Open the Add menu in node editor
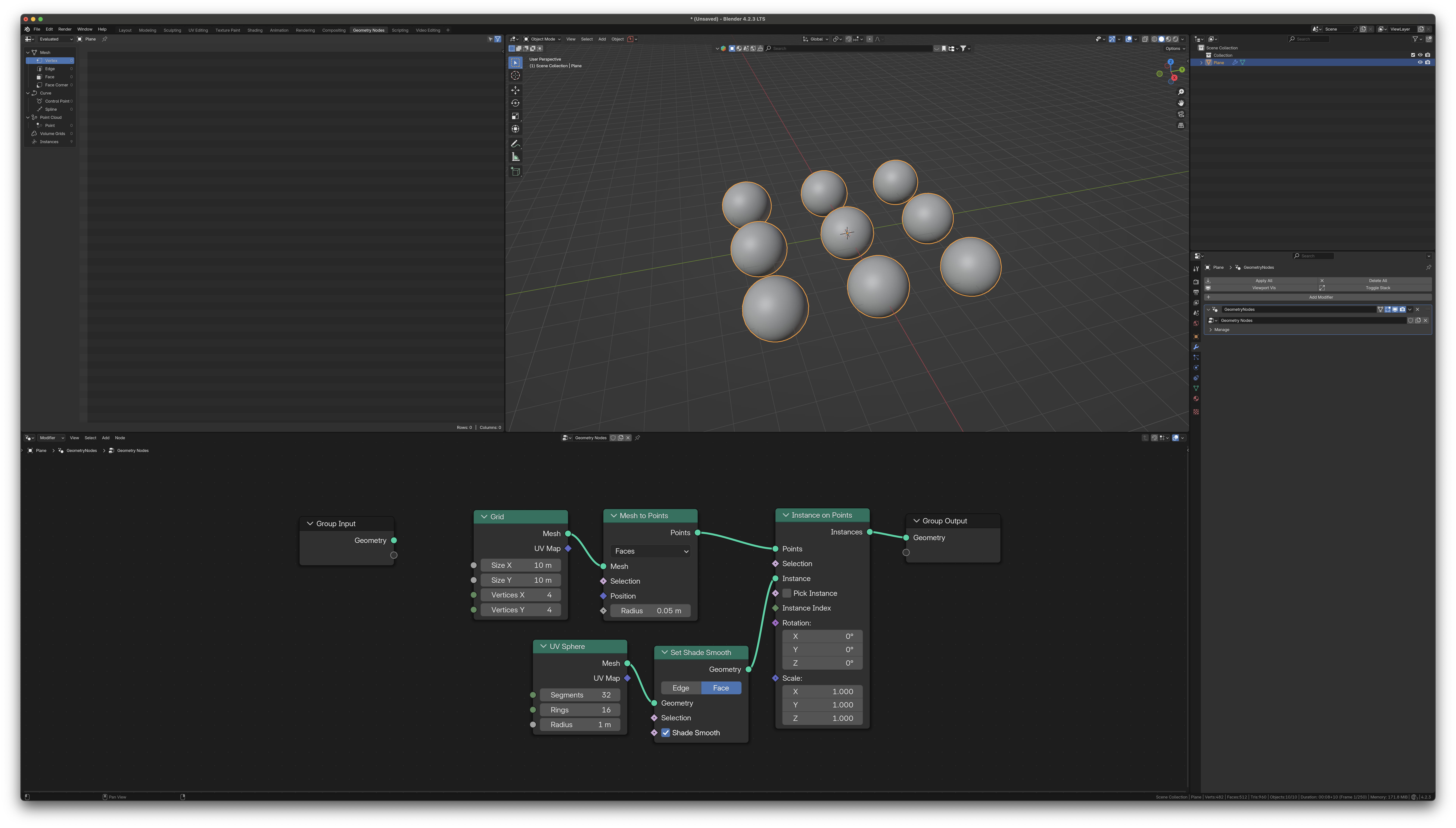Viewport: 1456px width, 828px height. [106, 438]
